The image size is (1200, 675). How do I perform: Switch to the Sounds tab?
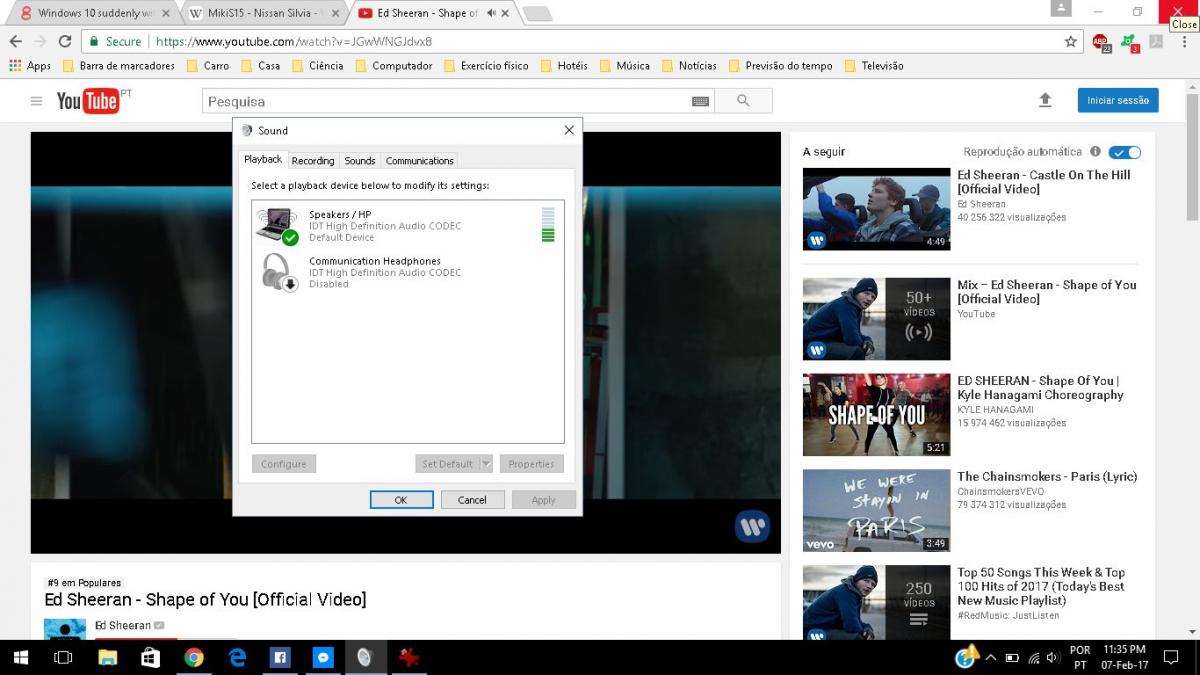pyautogui.click(x=360, y=160)
